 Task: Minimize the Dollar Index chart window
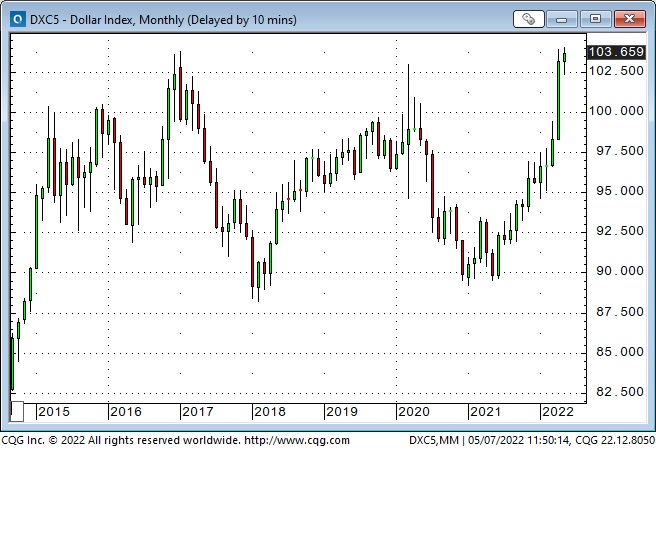click(561, 19)
